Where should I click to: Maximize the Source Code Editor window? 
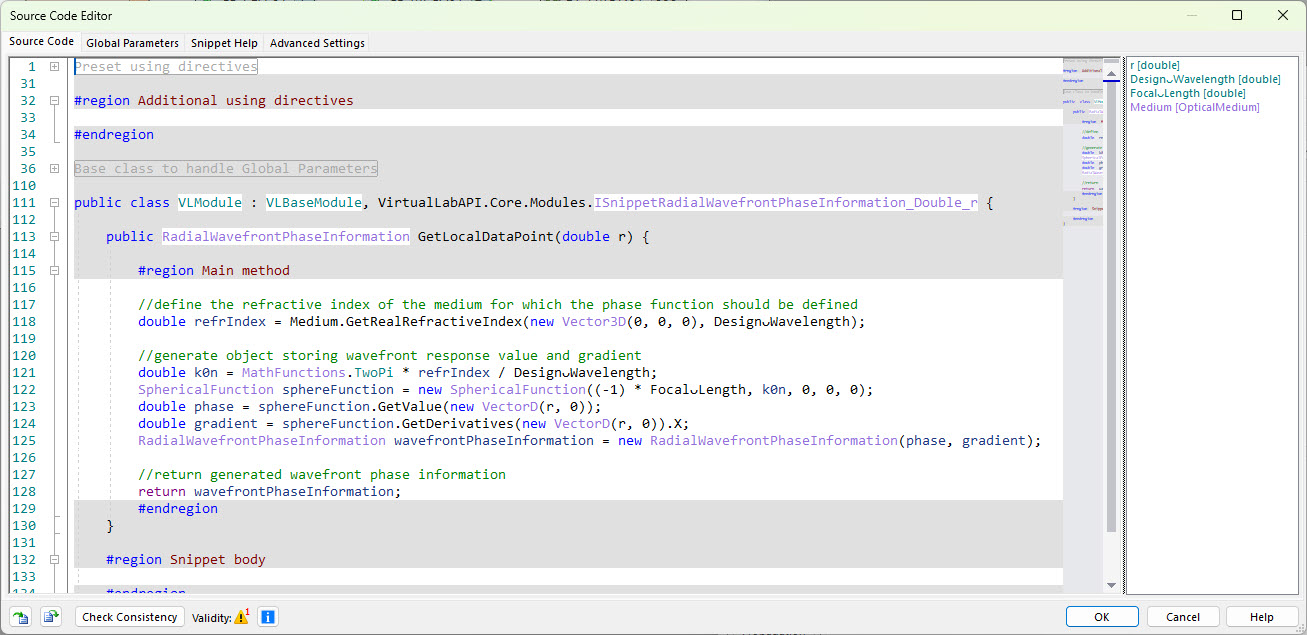1237,15
